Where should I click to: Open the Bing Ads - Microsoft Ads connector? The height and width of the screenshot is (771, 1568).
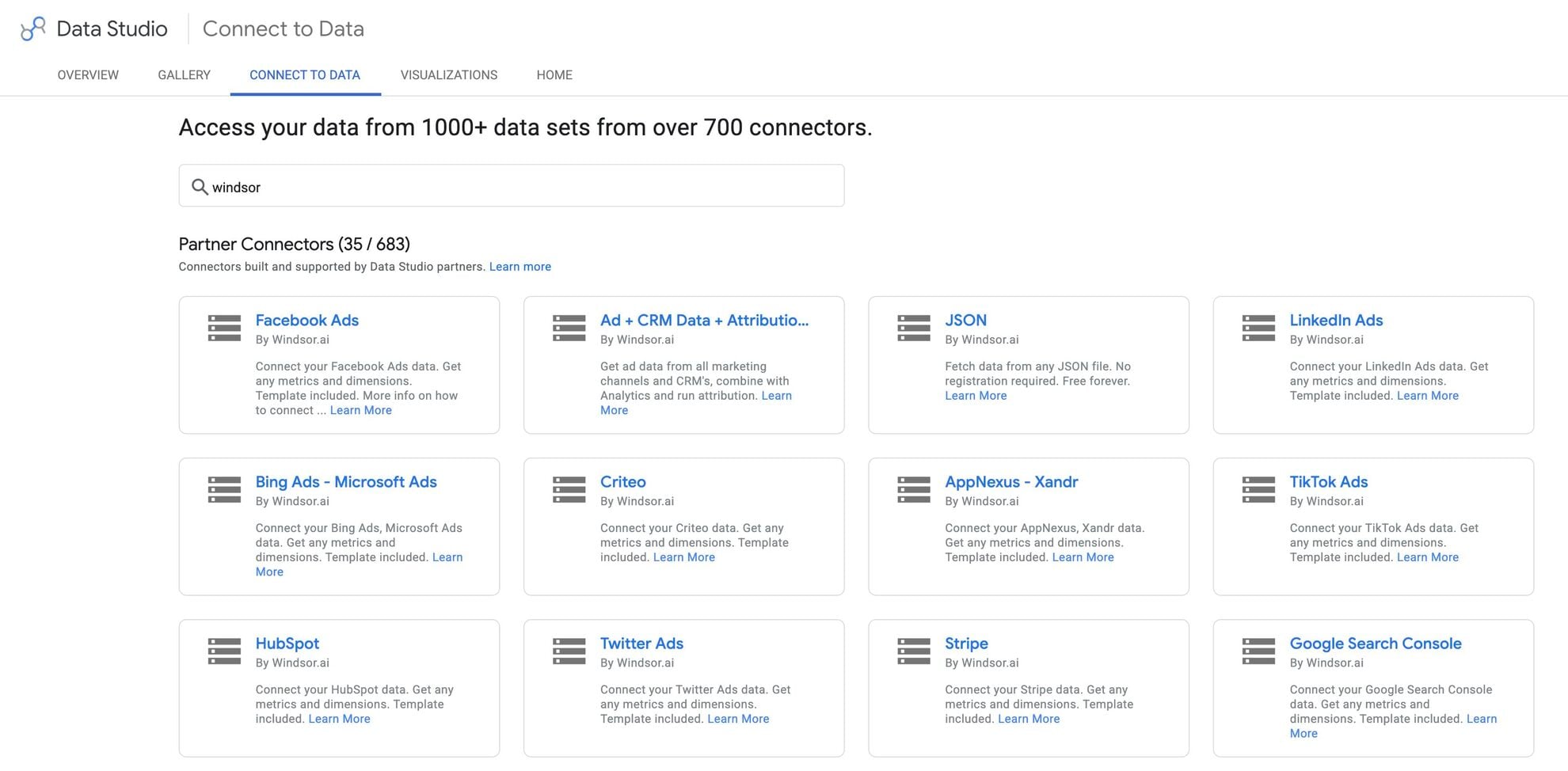(346, 481)
